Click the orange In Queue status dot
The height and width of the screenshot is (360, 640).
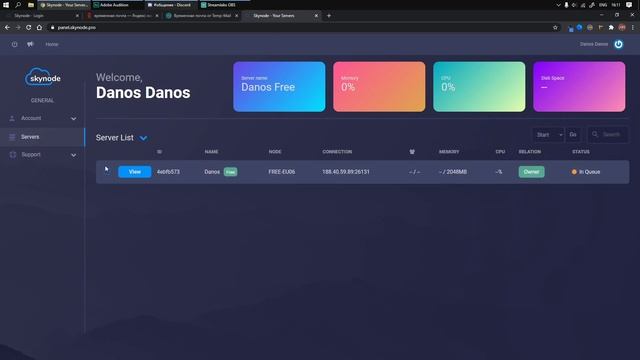574,172
